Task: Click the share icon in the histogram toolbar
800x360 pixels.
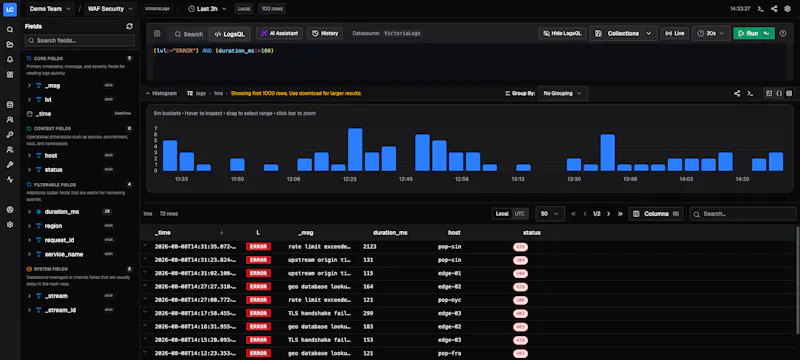Action: (737, 93)
